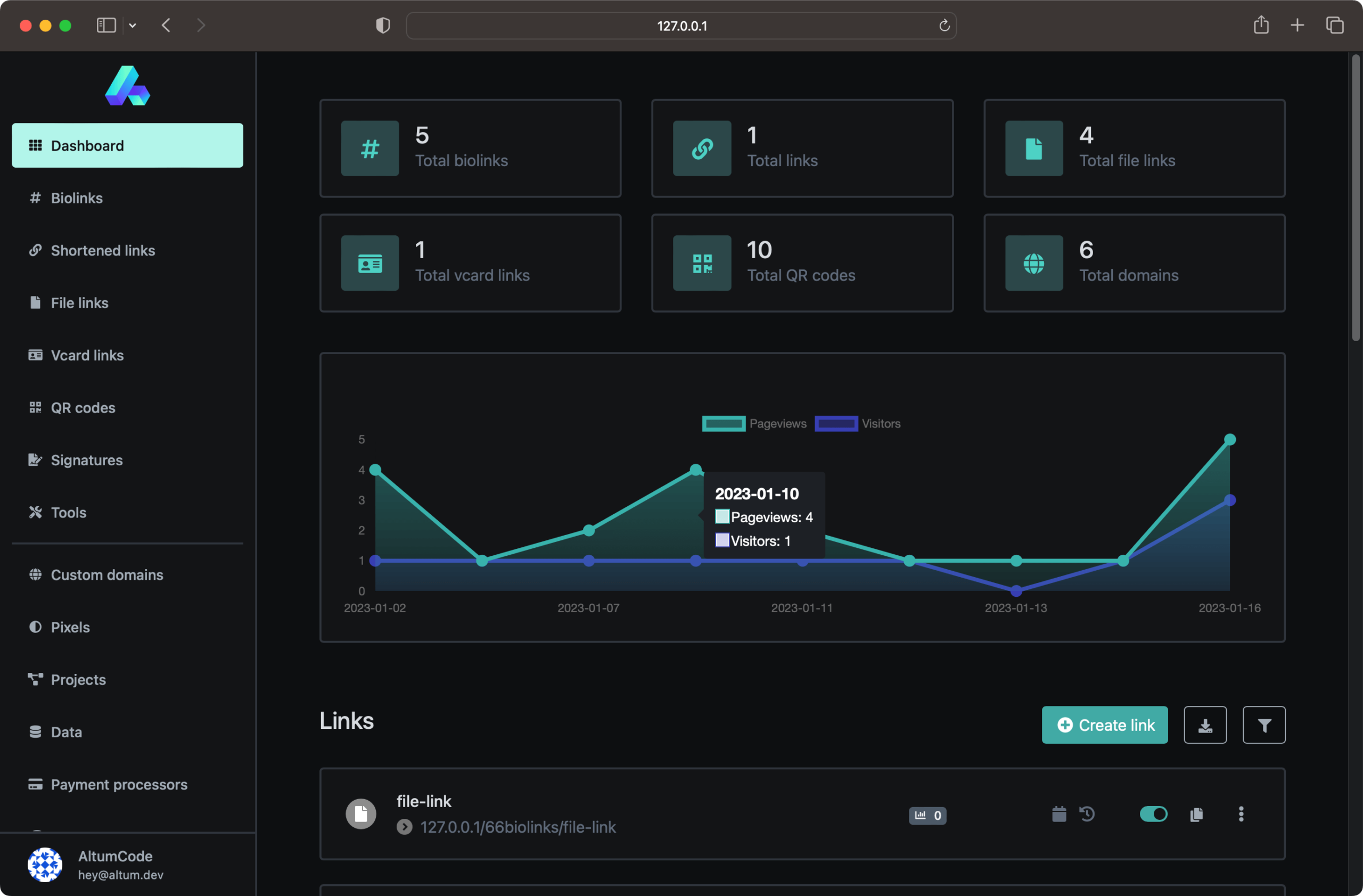Screen dimensions: 1363x896
Task: Open the filter icon for Links
Action: tap(1264, 724)
